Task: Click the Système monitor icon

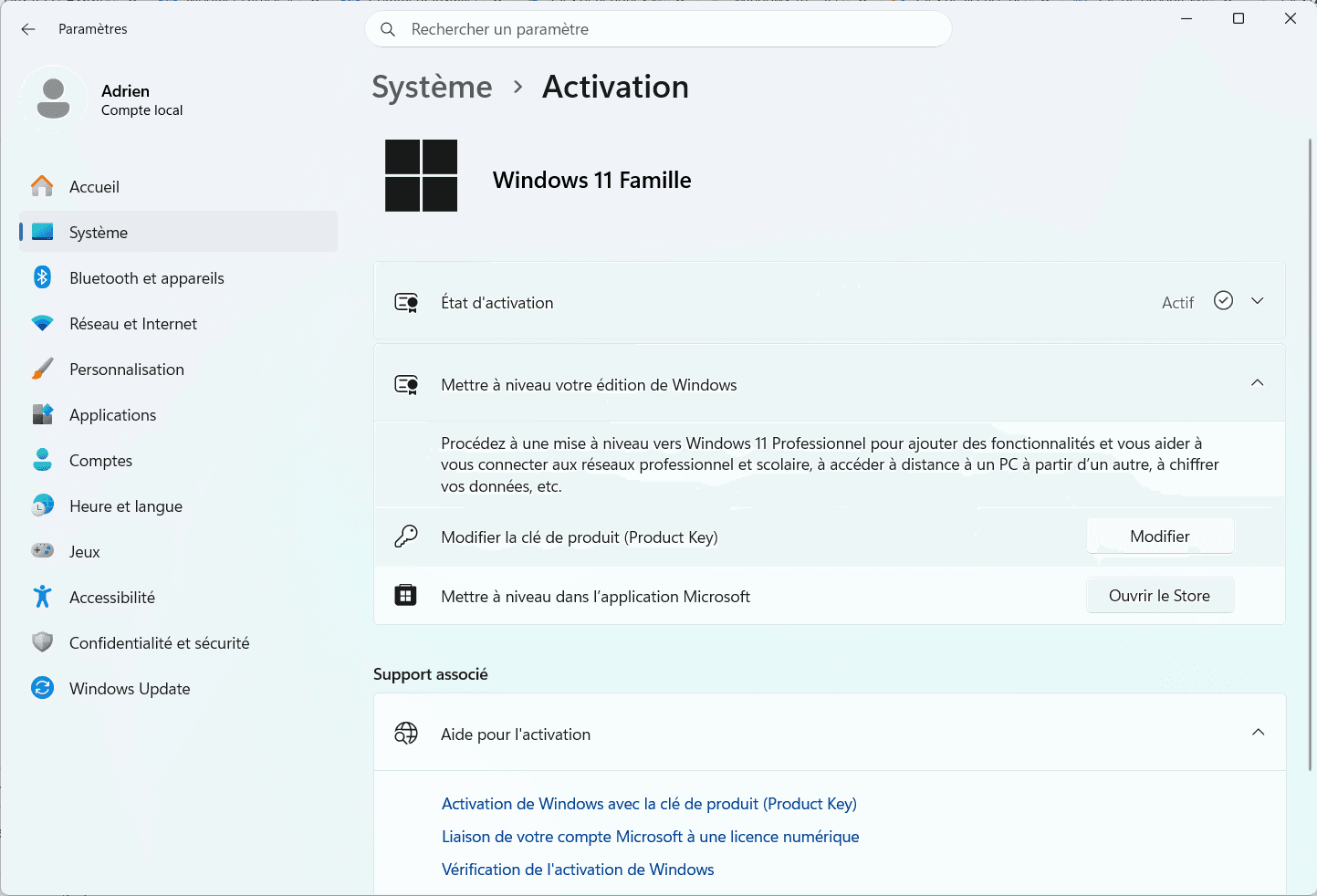Action: pos(42,232)
